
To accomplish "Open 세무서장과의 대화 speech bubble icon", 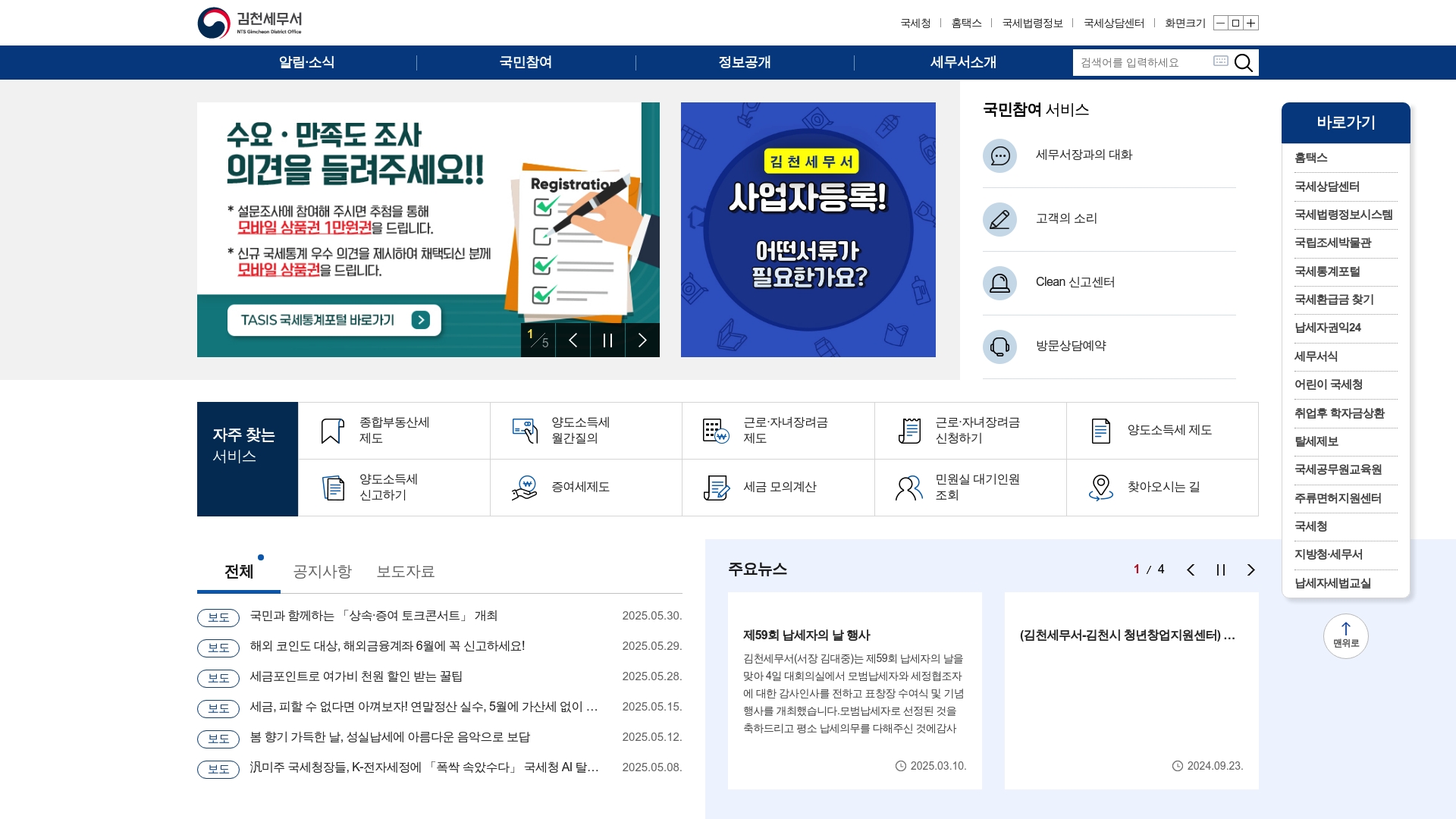I will (x=999, y=155).
